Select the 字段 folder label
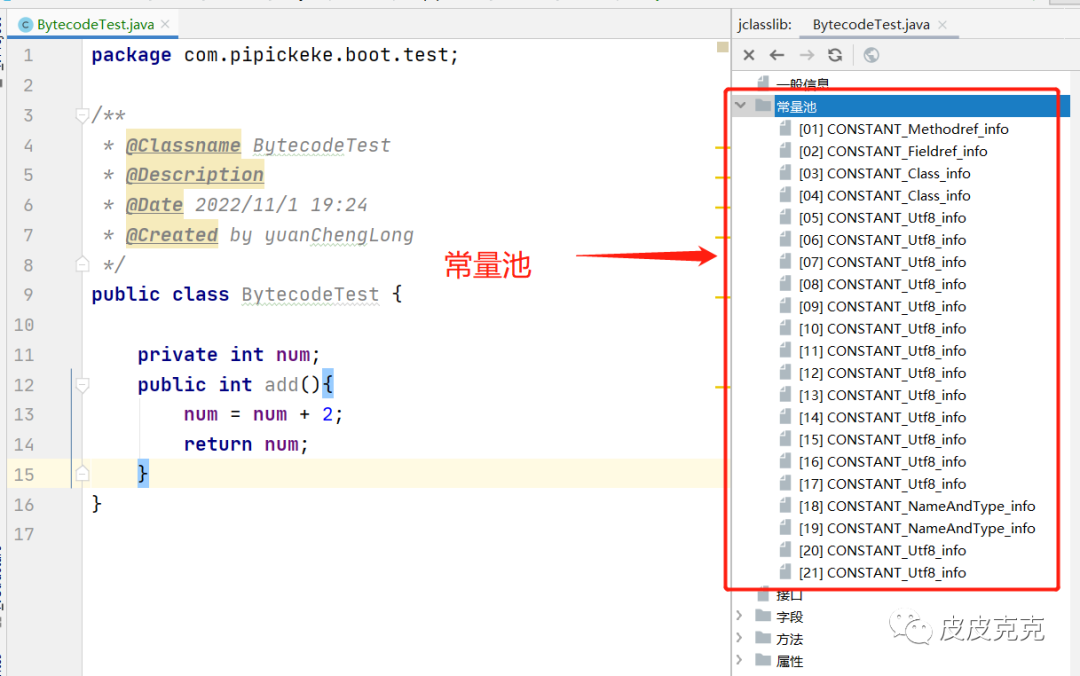1080x676 pixels. click(789, 617)
